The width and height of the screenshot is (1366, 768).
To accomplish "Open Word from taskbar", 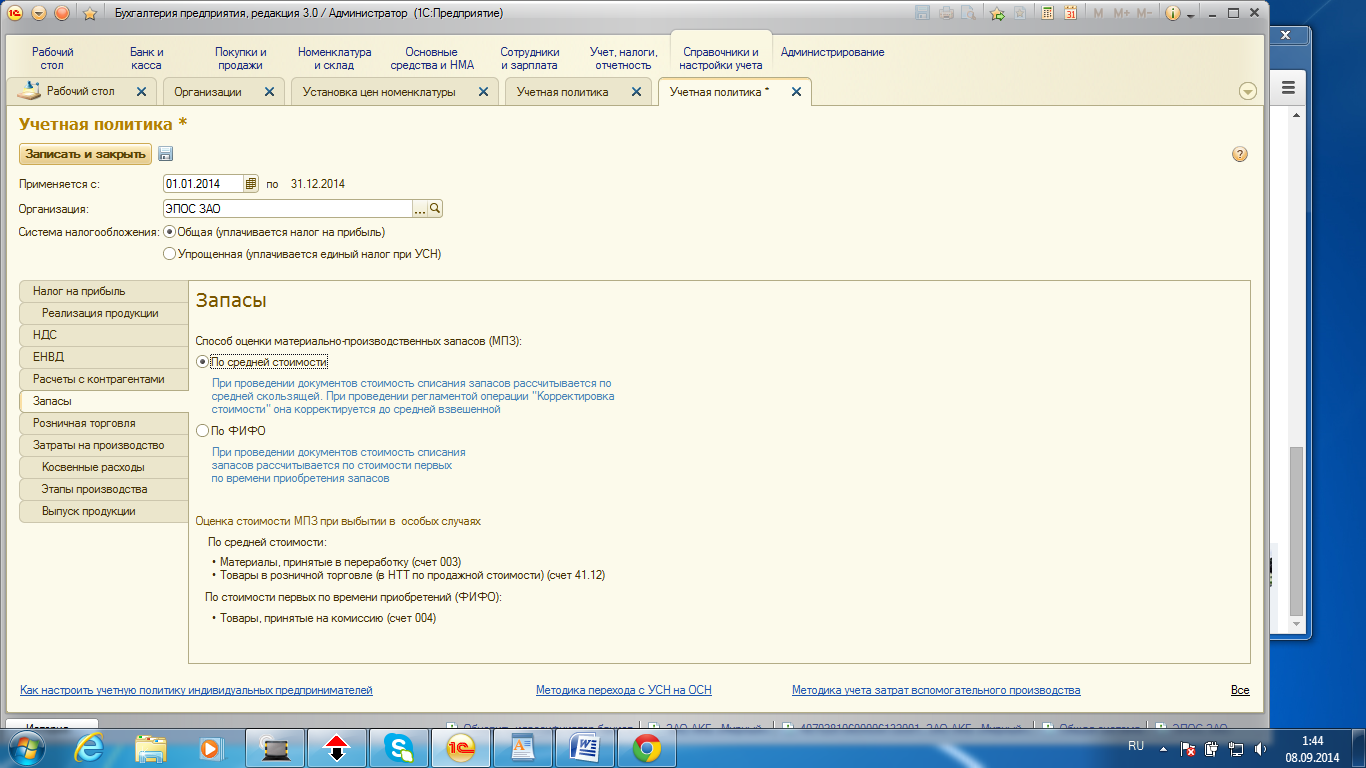I will coord(585,747).
